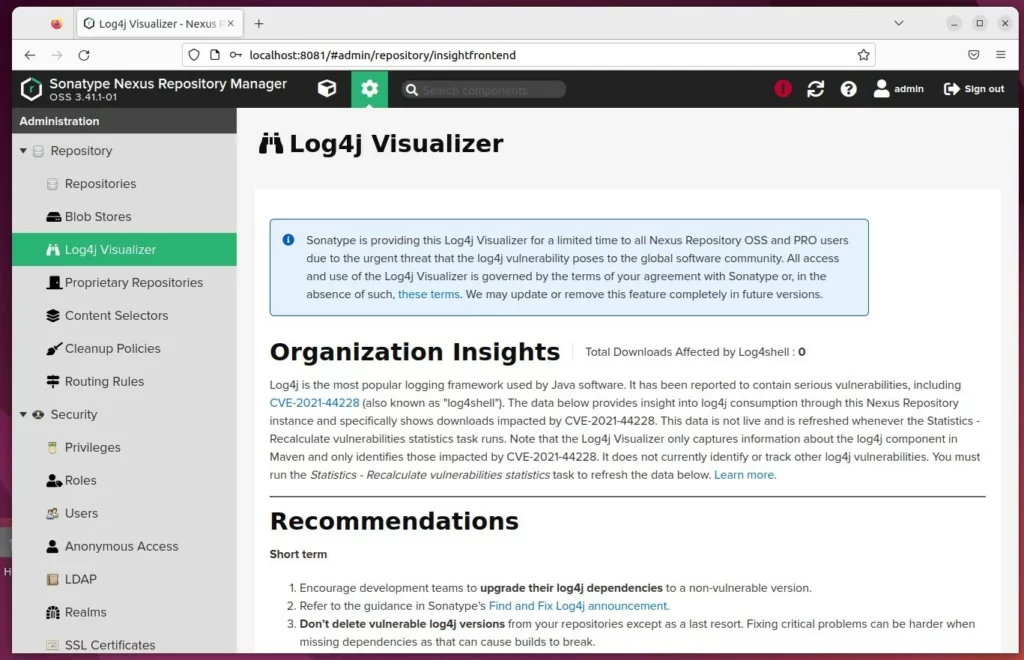Open Realms in the sidebar

[85, 612]
